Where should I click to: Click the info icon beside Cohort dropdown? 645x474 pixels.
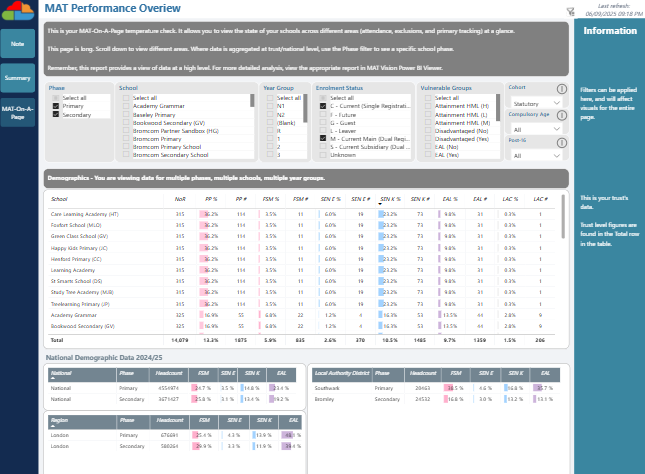click(562, 89)
